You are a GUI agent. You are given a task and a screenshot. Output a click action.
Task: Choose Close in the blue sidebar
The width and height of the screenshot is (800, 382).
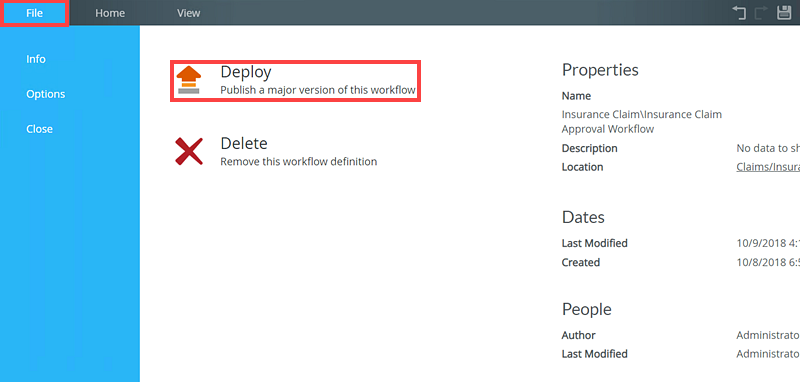pyautogui.click(x=39, y=129)
